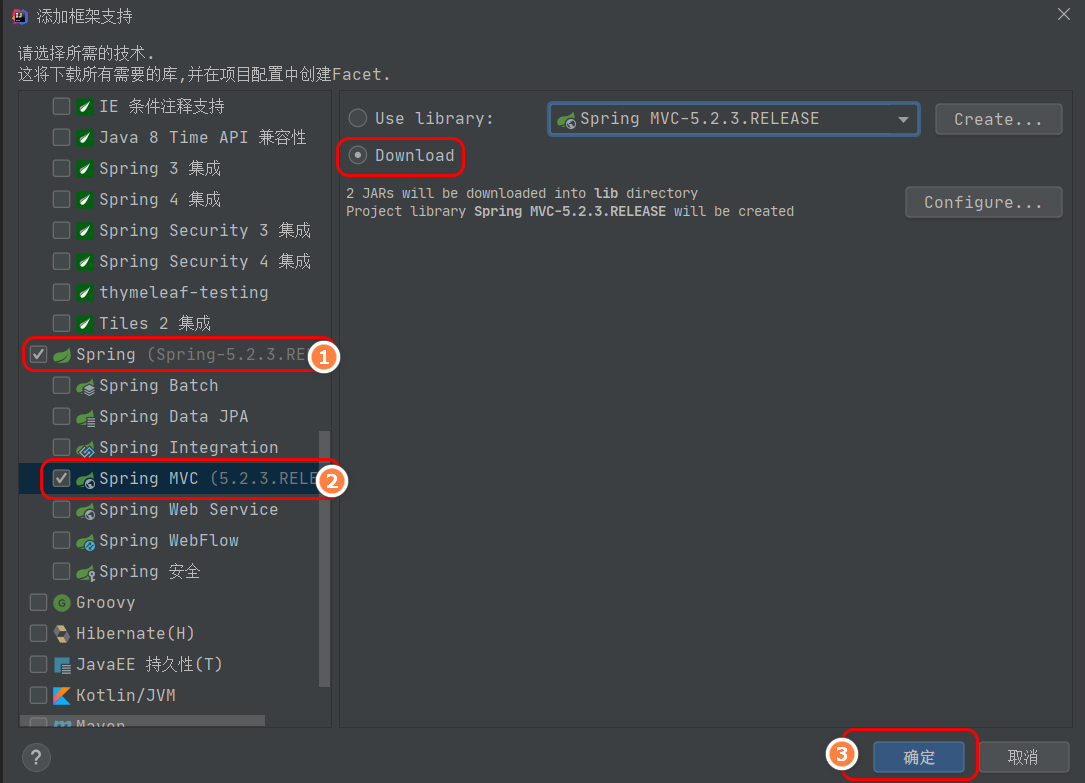The height and width of the screenshot is (783, 1085).
Task: Click the Configure... button
Action: tap(983, 202)
